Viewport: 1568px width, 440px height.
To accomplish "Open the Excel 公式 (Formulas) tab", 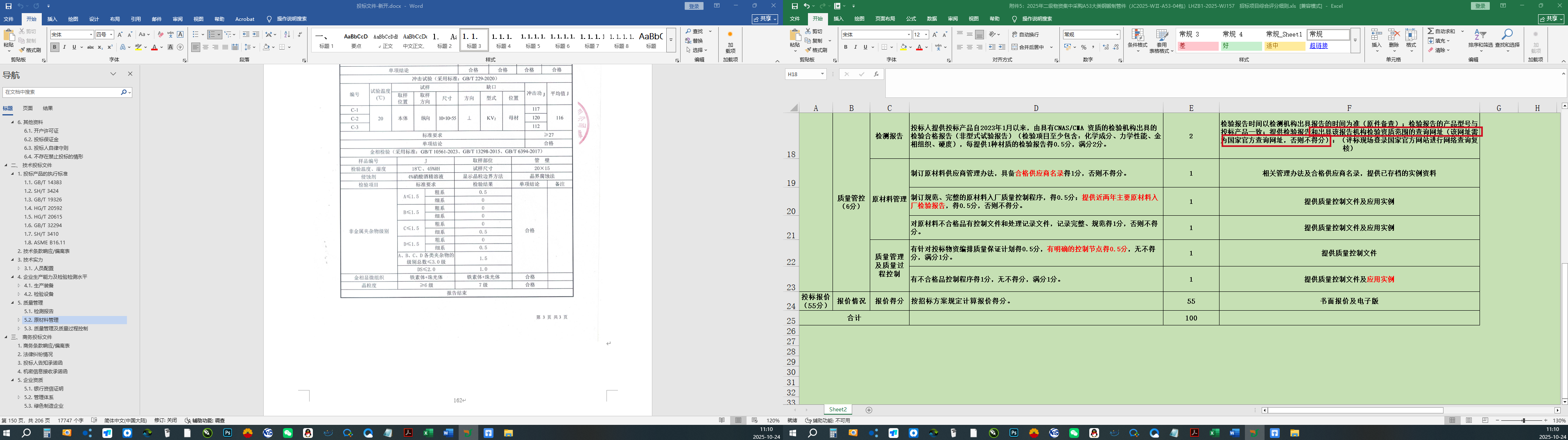I will (911, 19).
